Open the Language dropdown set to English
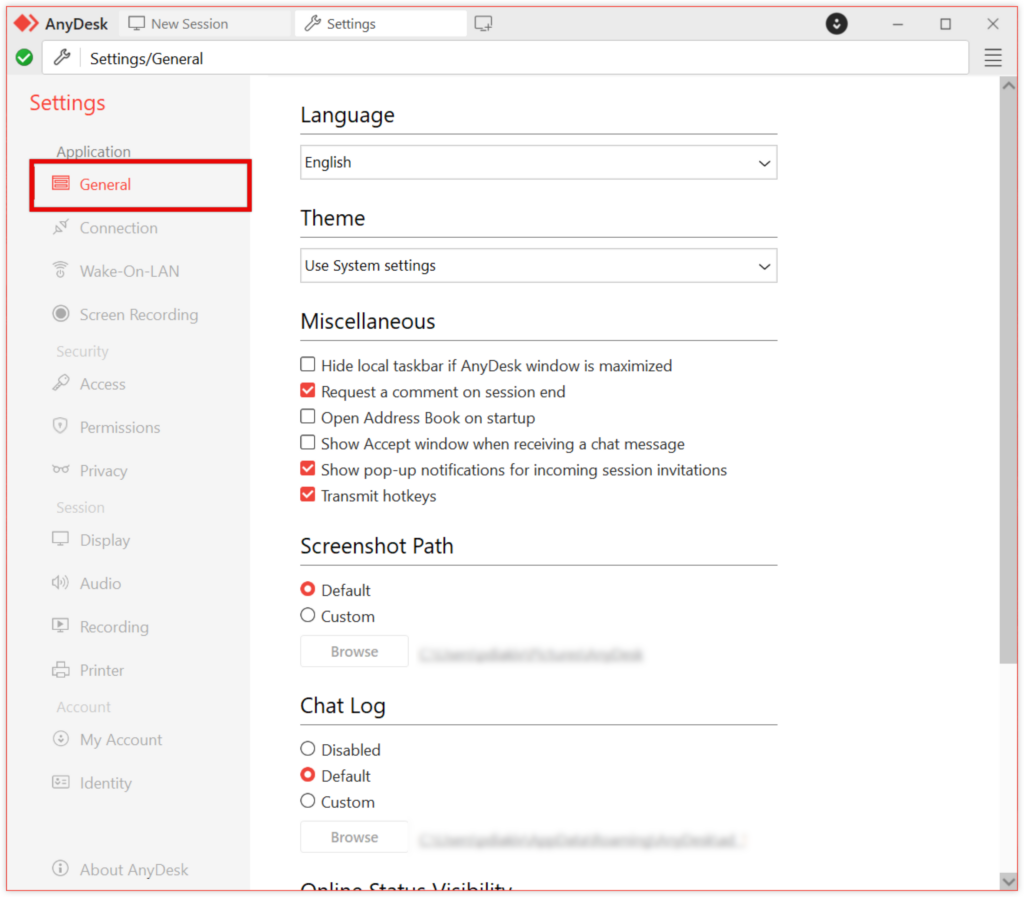 click(x=539, y=163)
